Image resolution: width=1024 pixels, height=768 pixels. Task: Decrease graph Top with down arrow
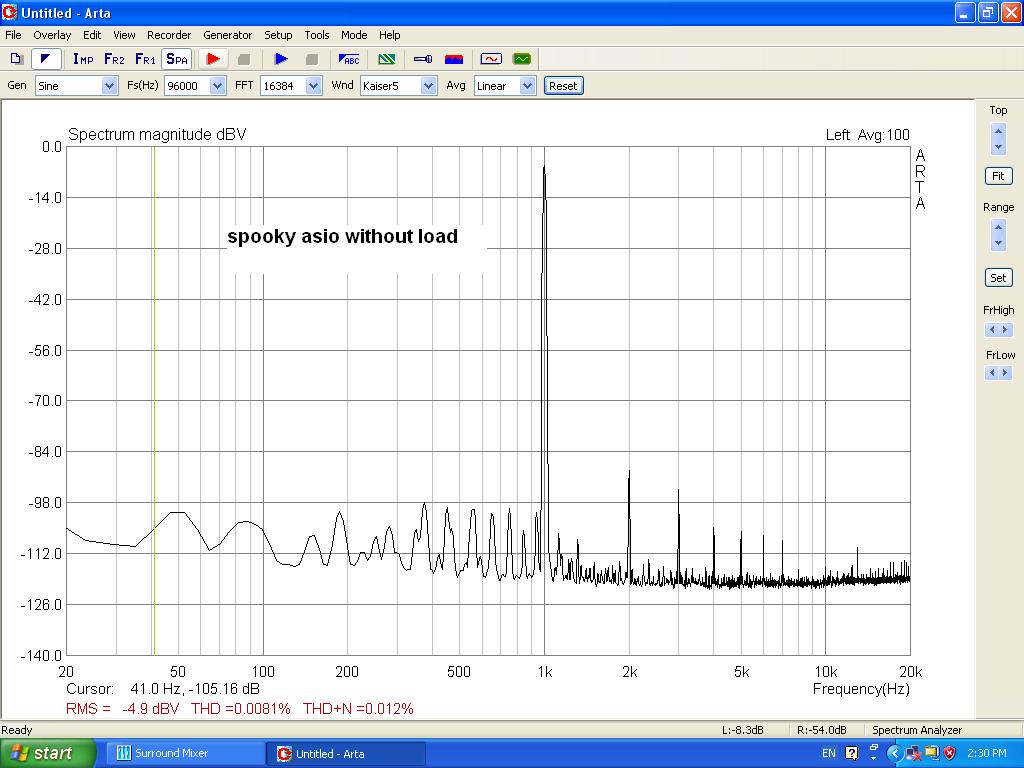pyautogui.click(x=998, y=147)
